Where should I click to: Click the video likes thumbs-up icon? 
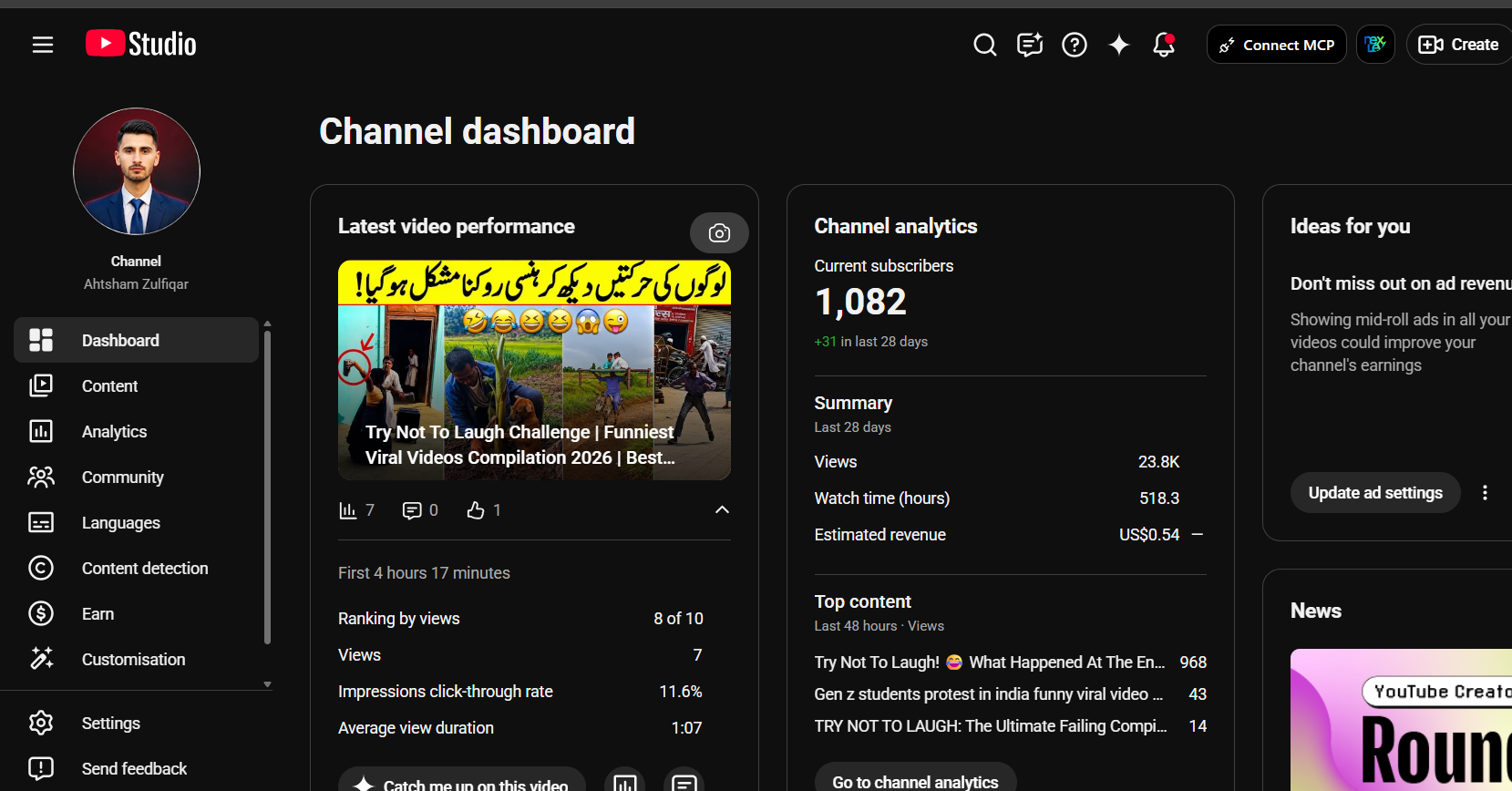476,510
